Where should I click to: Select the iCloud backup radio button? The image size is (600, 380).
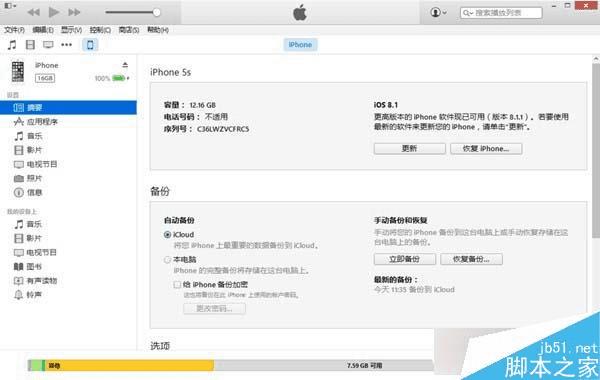(x=167, y=235)
